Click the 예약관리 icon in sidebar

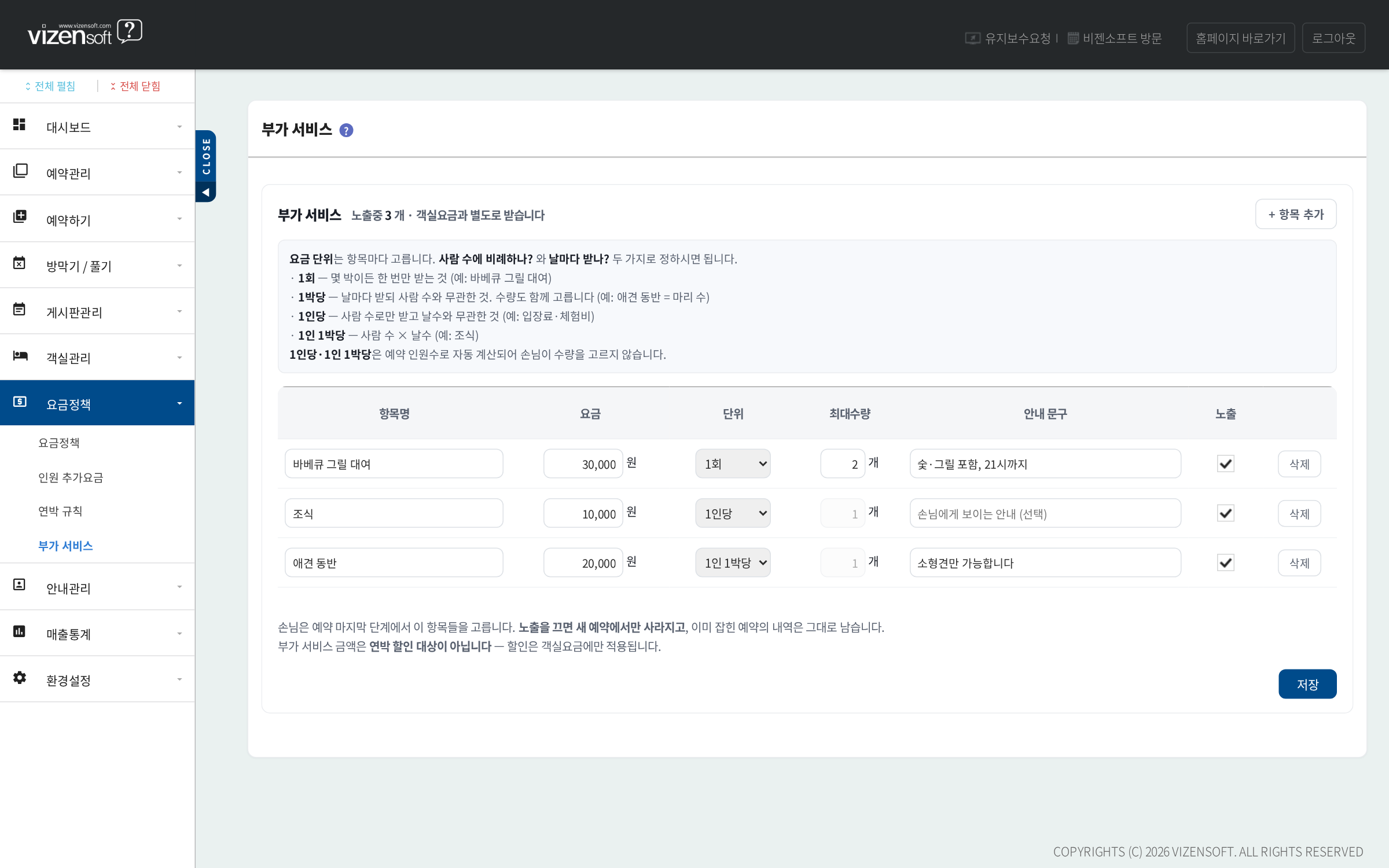[20, 171]
